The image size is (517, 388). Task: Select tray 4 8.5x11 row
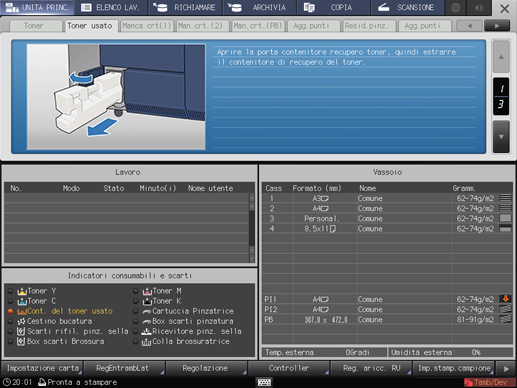[387, 229]
